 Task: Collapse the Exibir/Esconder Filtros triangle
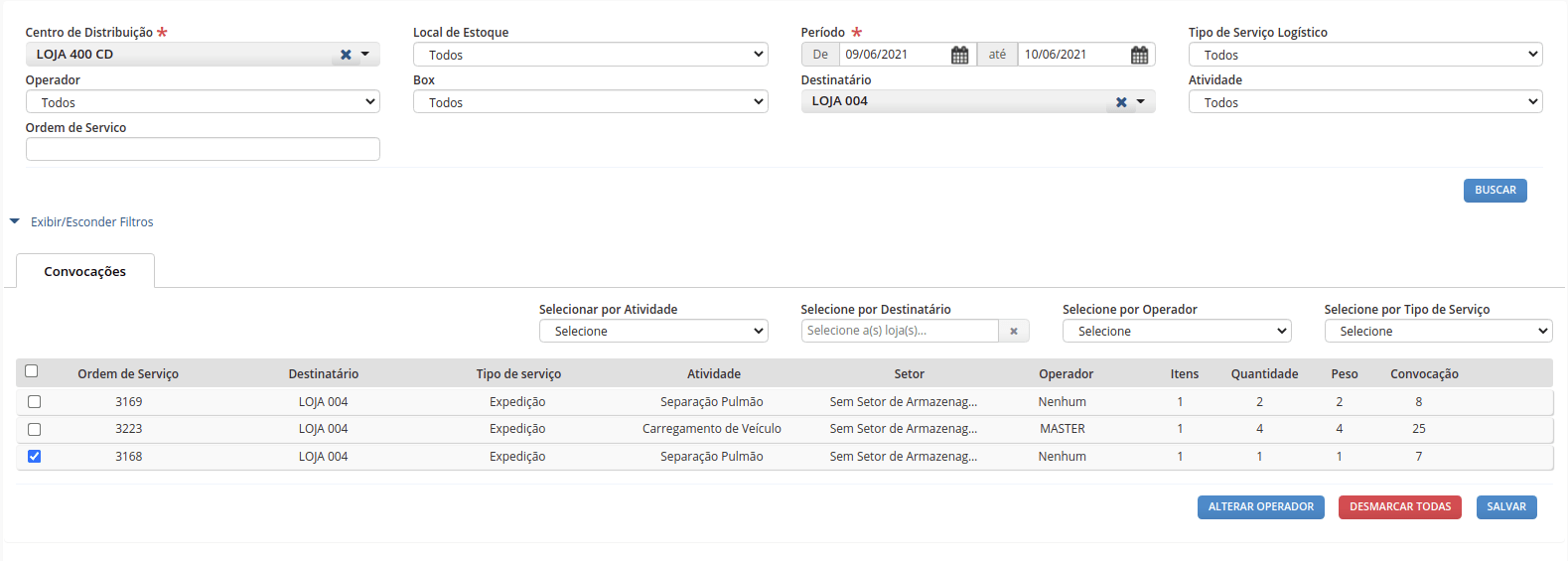[x=15, y=221]
